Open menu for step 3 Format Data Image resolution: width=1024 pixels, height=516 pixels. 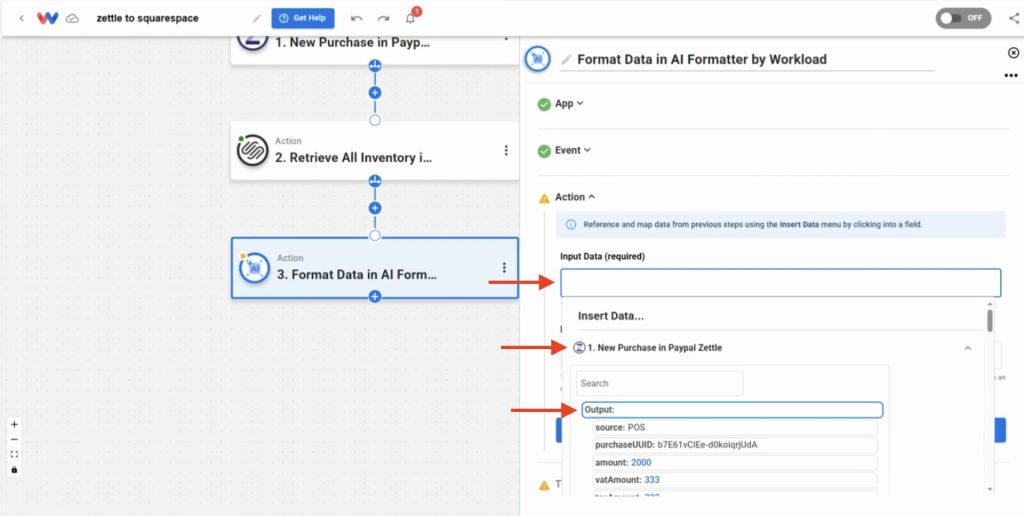504,268
